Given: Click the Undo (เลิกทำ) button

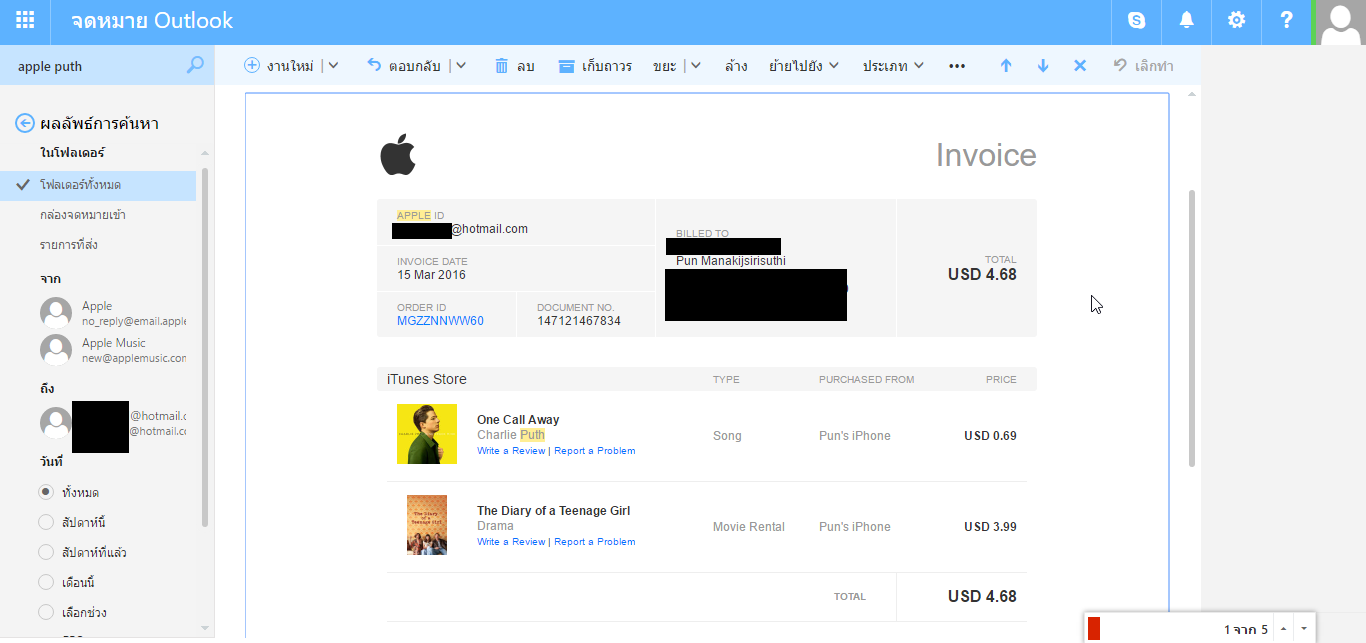Looking at the screenshot, I should pos(1143,66).
